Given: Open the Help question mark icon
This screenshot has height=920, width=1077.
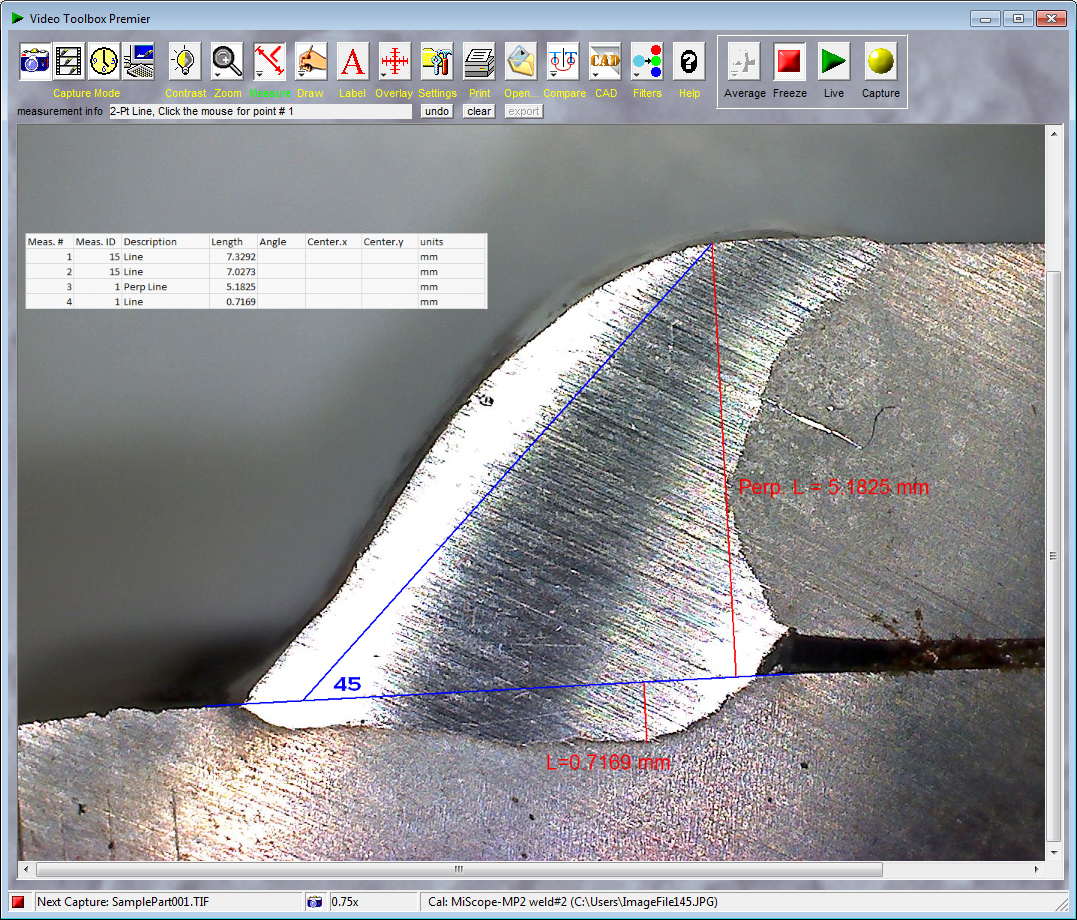Looking at the screenshot, I should (689, 62).
